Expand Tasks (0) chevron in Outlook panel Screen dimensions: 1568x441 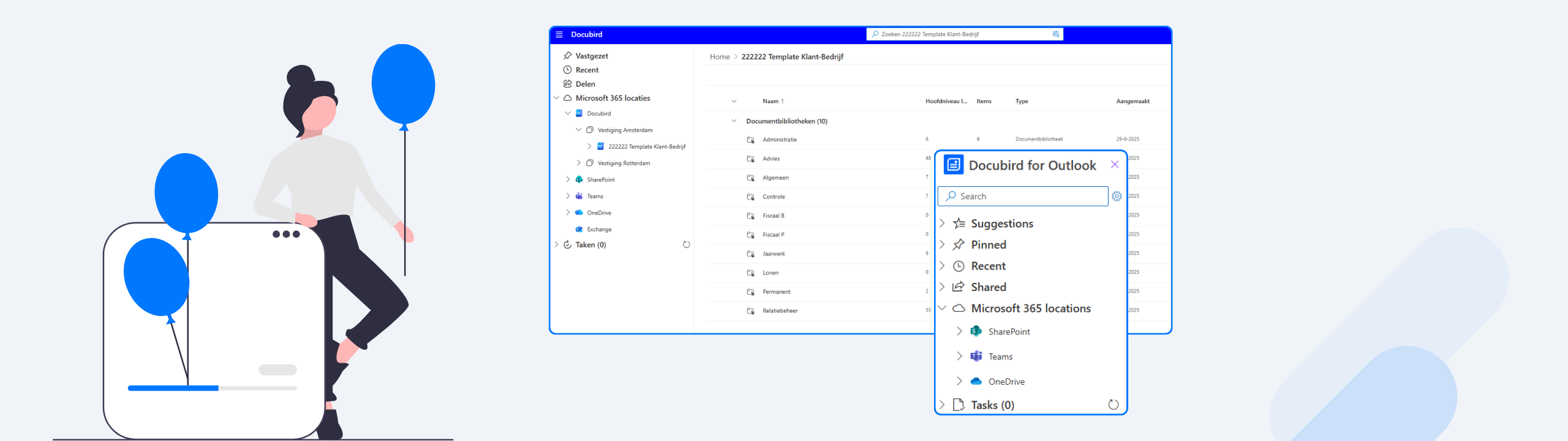click(x=942, y=405)
